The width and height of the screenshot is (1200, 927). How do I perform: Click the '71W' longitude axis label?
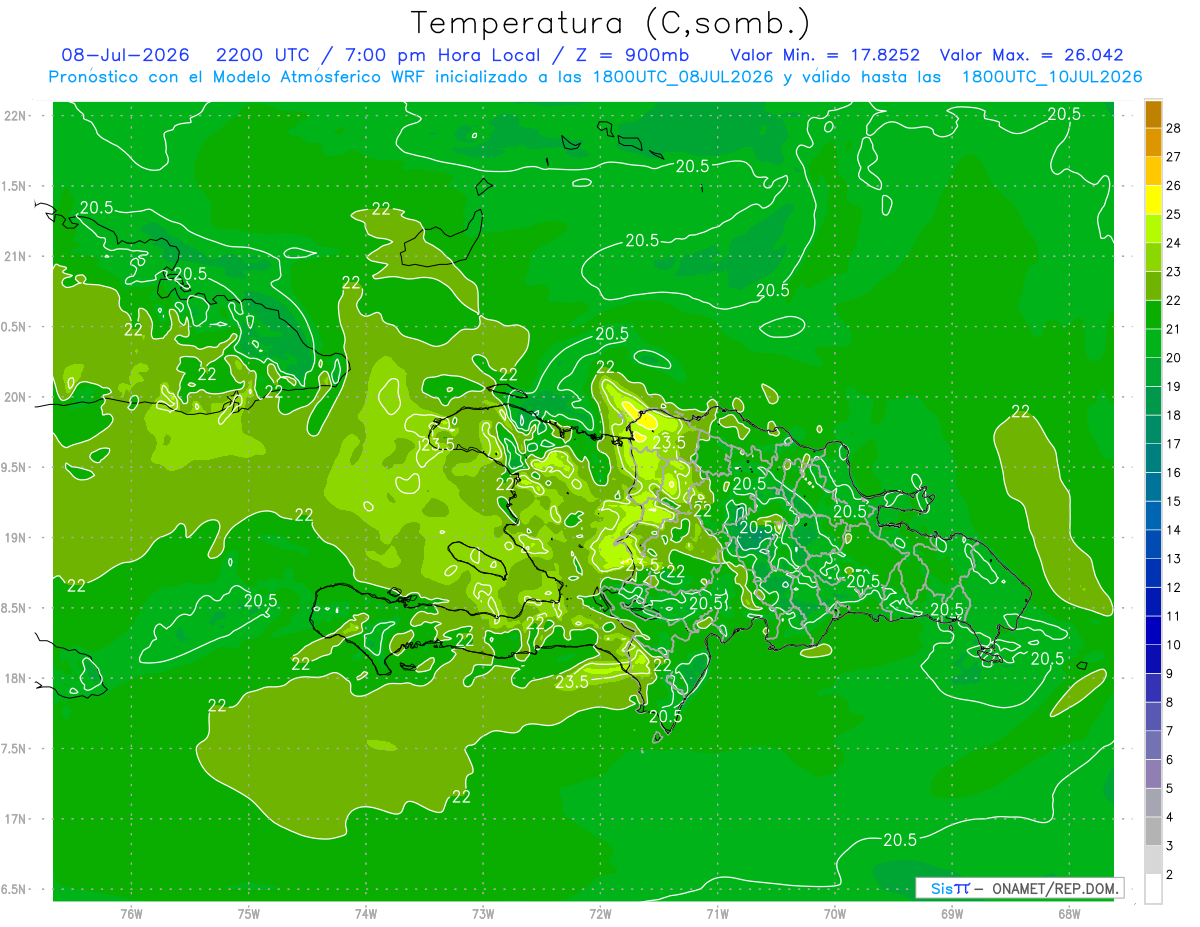click(717, 915)
